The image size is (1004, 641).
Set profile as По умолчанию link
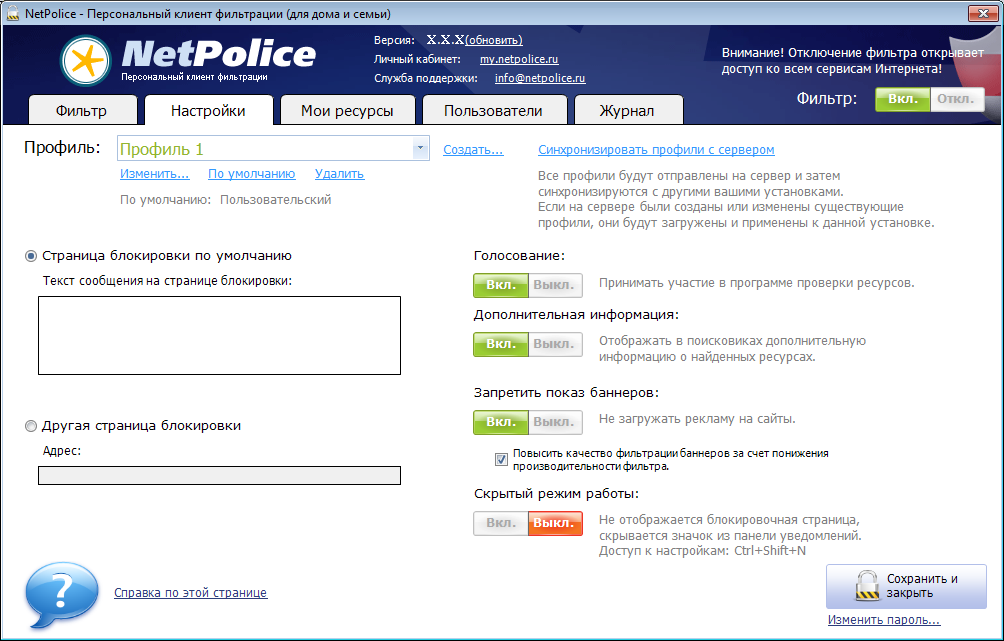click(x=252, y=174)
